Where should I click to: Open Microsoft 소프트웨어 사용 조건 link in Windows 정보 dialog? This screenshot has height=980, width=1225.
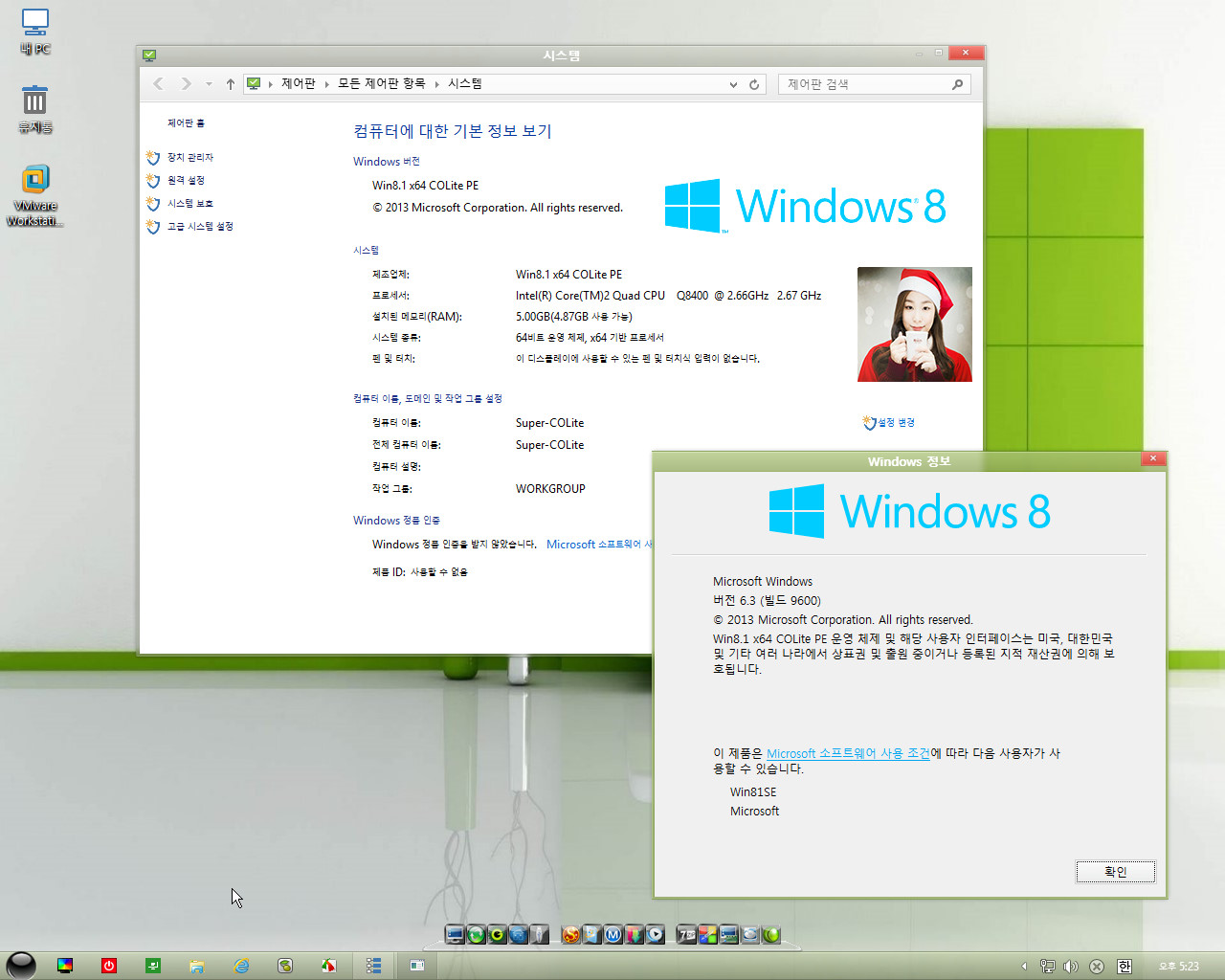pos(848,753)
